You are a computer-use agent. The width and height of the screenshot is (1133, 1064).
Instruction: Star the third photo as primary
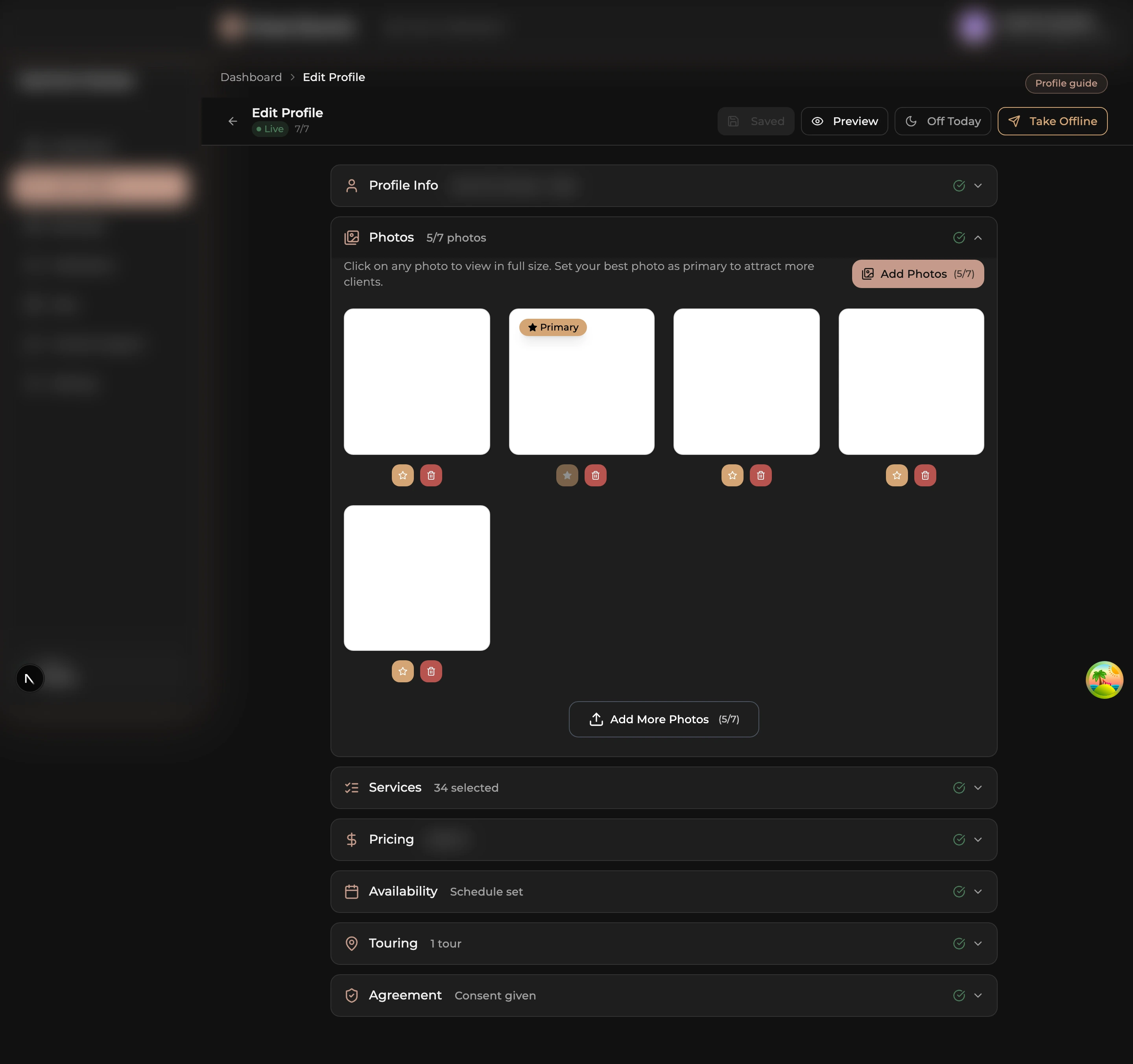pyautogui.click(x=732, y=475)
